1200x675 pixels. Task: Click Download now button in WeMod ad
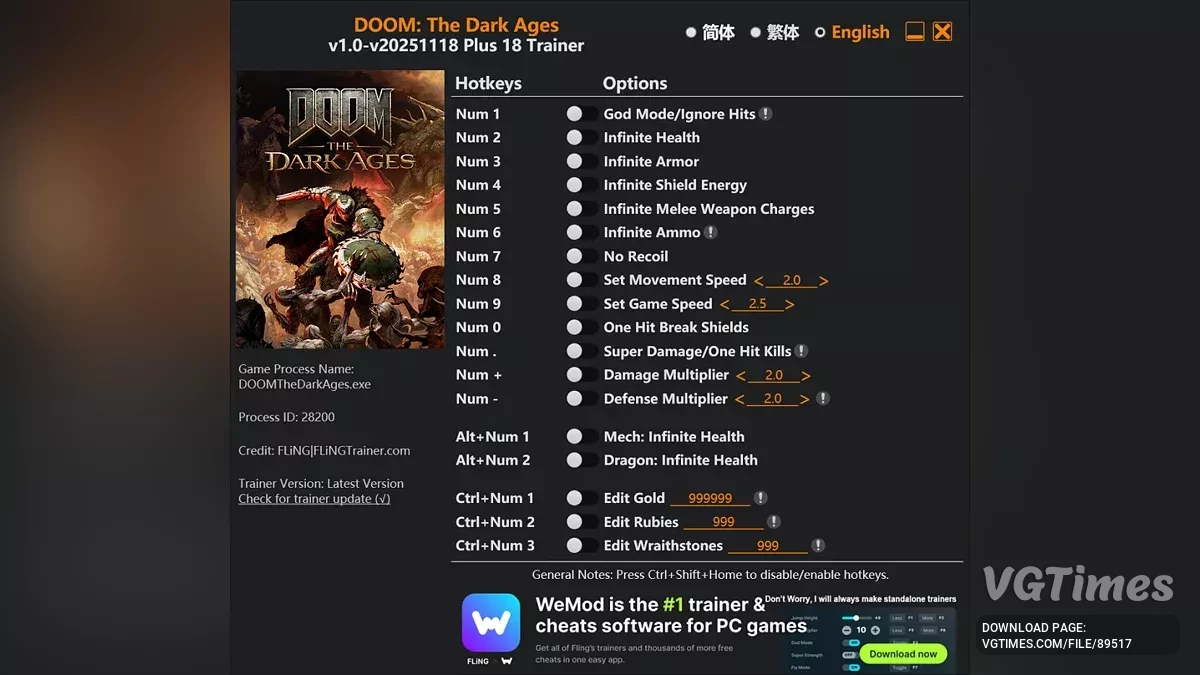[903, 654]
